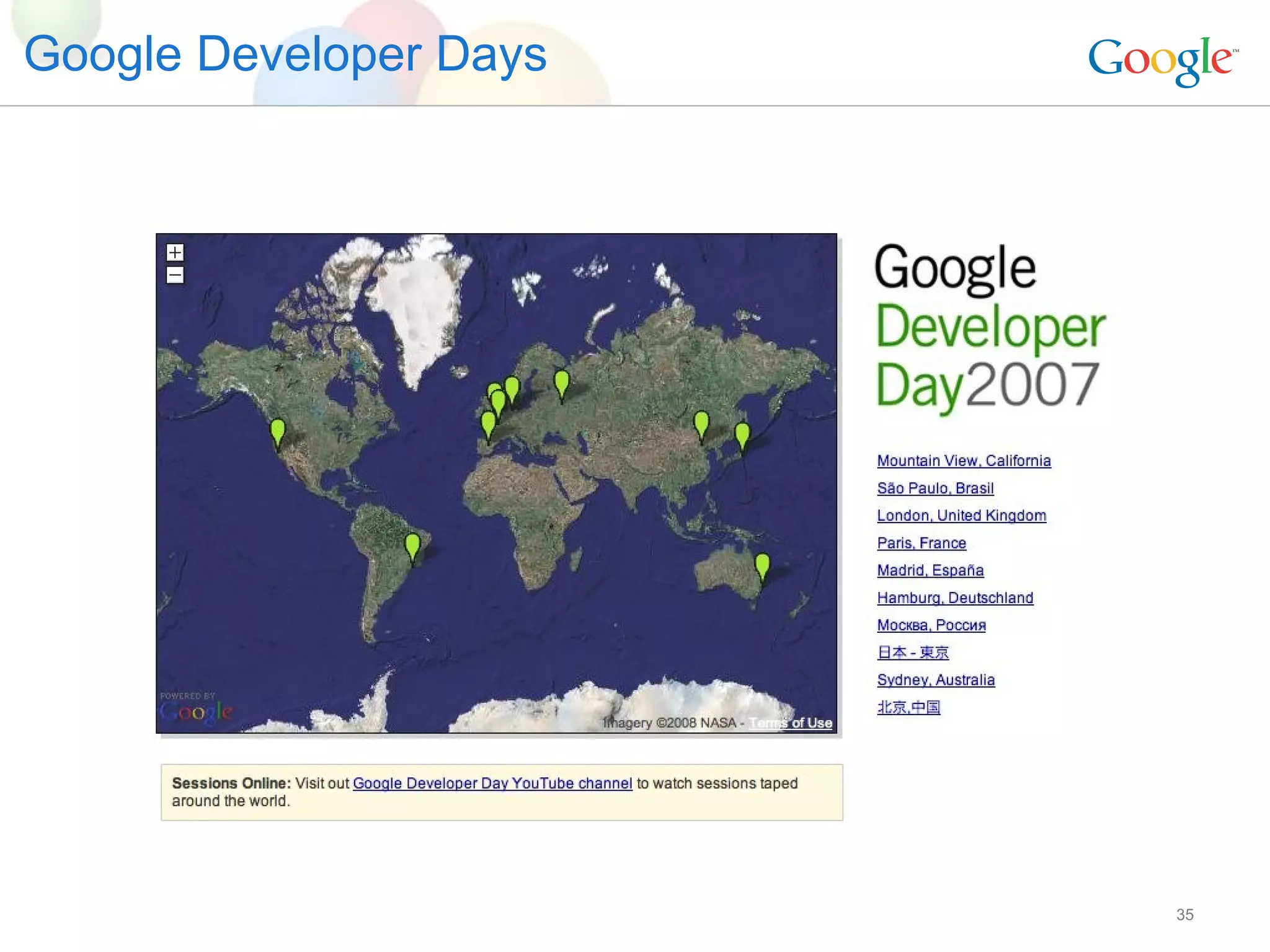
Task: Open the London, United Kingdom link
Action: [961, 516]
